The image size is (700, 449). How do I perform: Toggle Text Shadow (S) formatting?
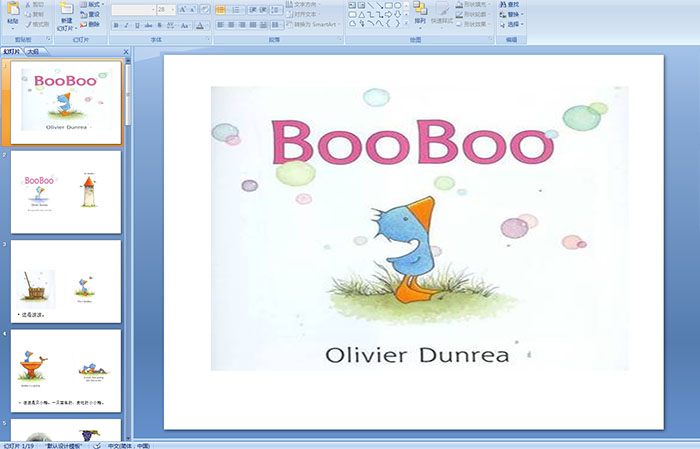tap(159, 25)
